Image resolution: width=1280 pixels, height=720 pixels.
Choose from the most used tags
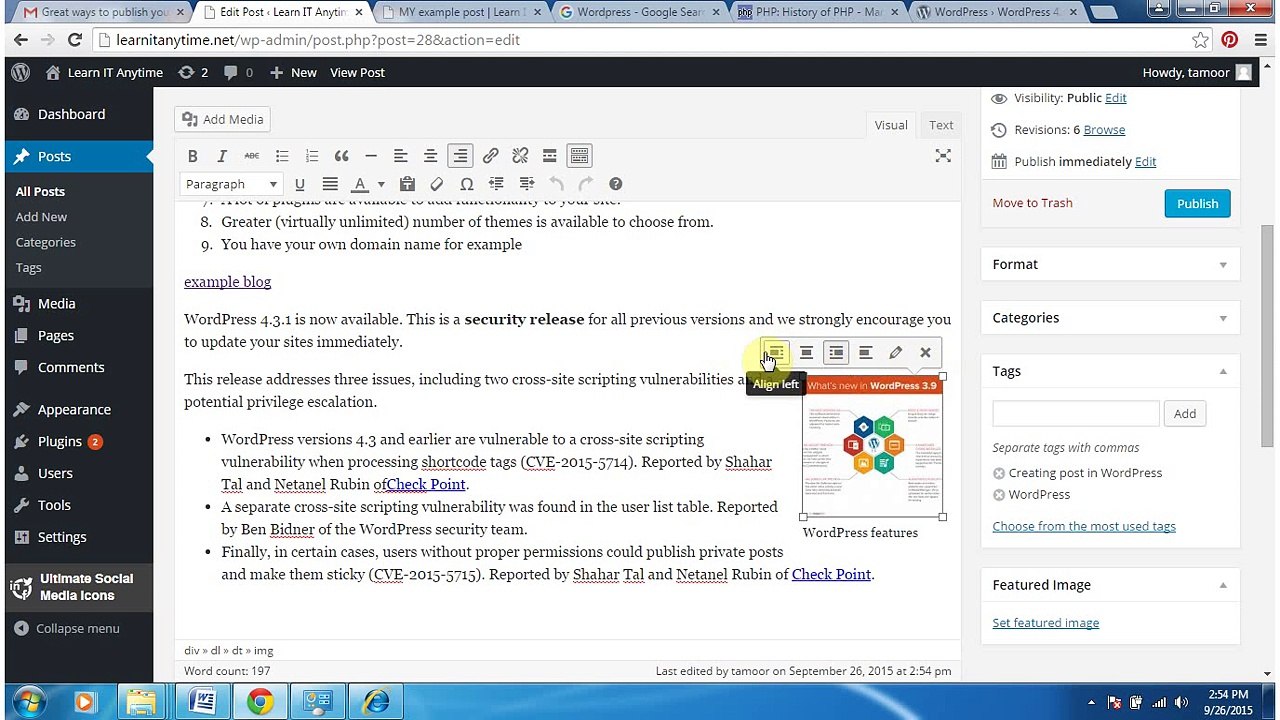tap(1084, 527)
